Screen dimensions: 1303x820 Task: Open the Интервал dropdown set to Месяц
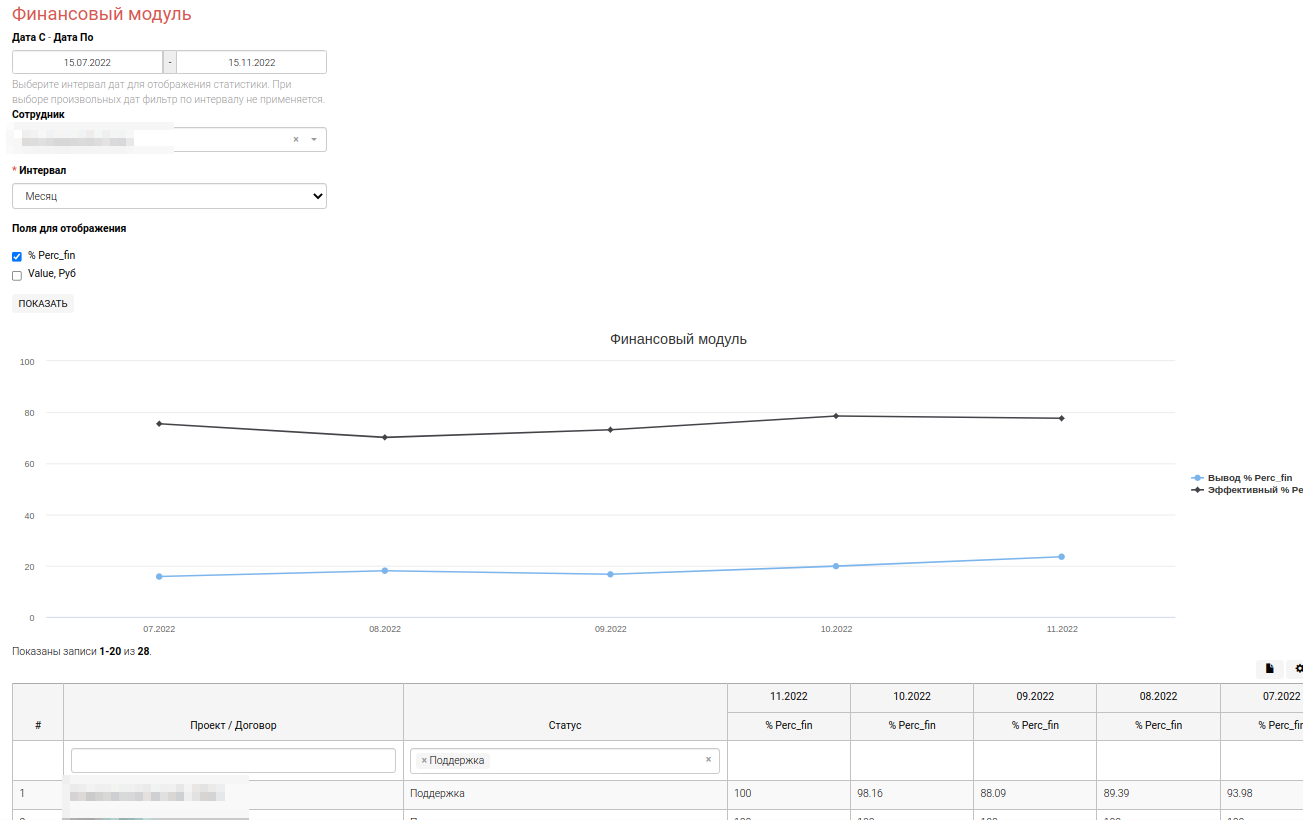pyautogui.click(x=169, y=196)
